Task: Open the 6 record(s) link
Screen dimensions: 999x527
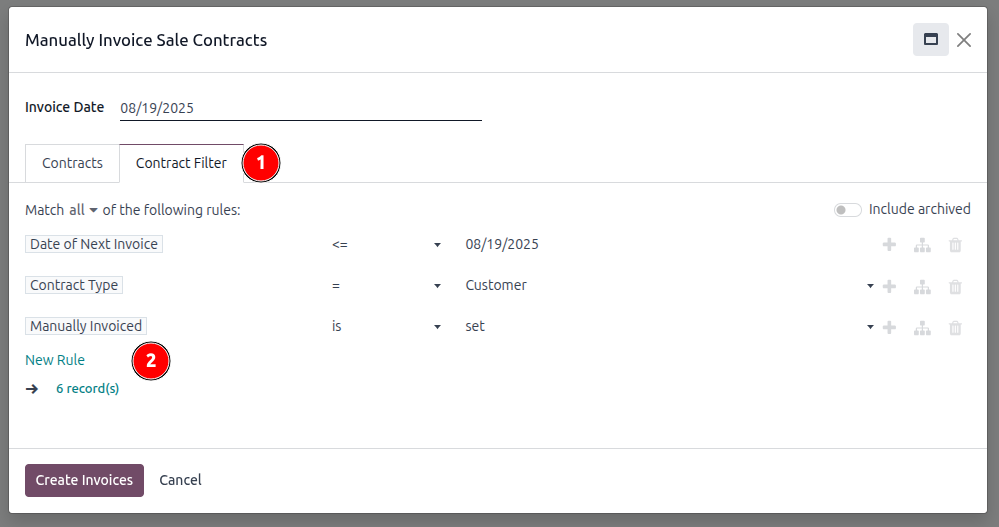Action: pyautogui.click(x=87, y=389)
